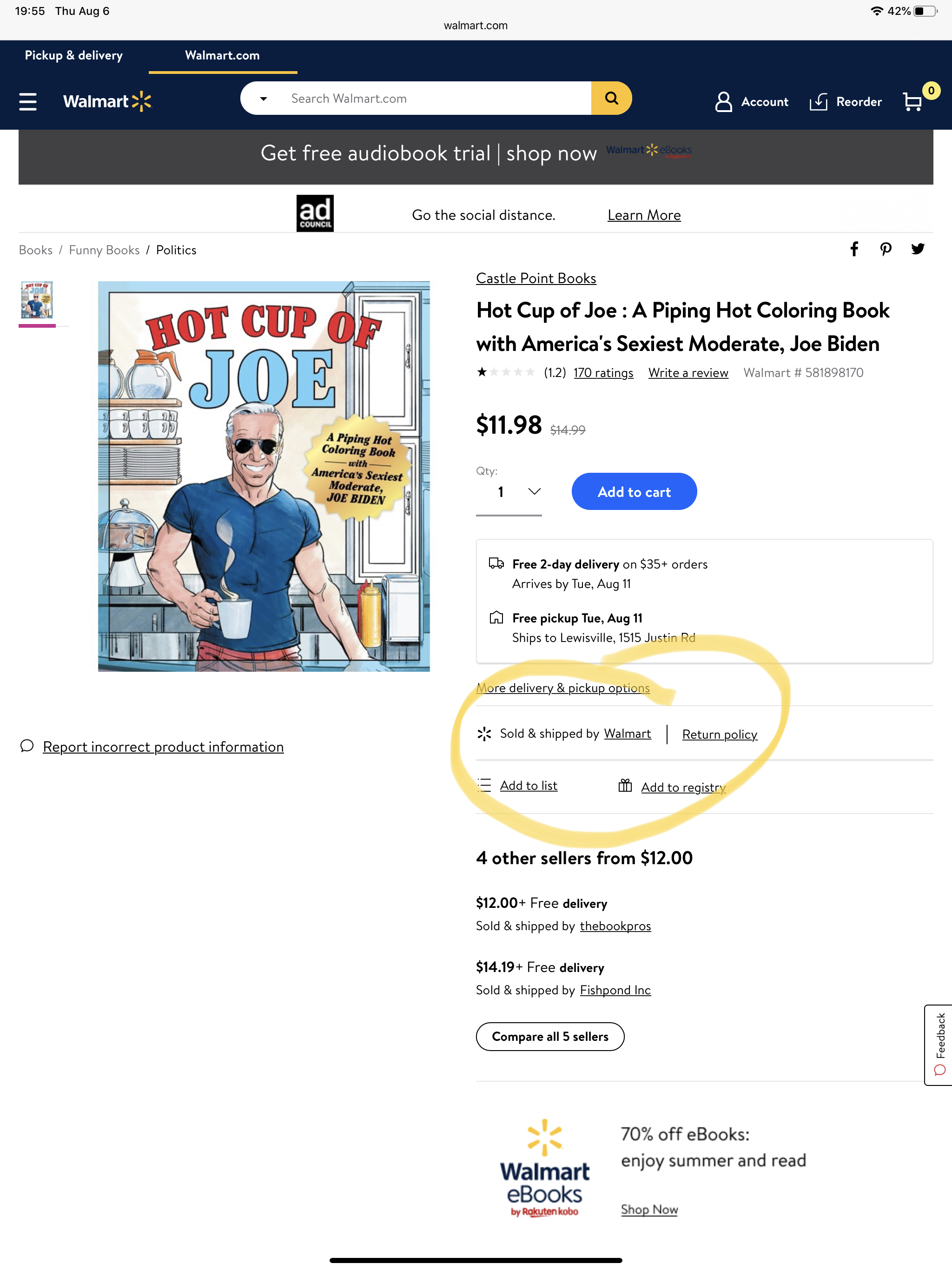Share the product on Twitter
Image resolution: width=952 pixels, height=1270 pixels.
918,249
